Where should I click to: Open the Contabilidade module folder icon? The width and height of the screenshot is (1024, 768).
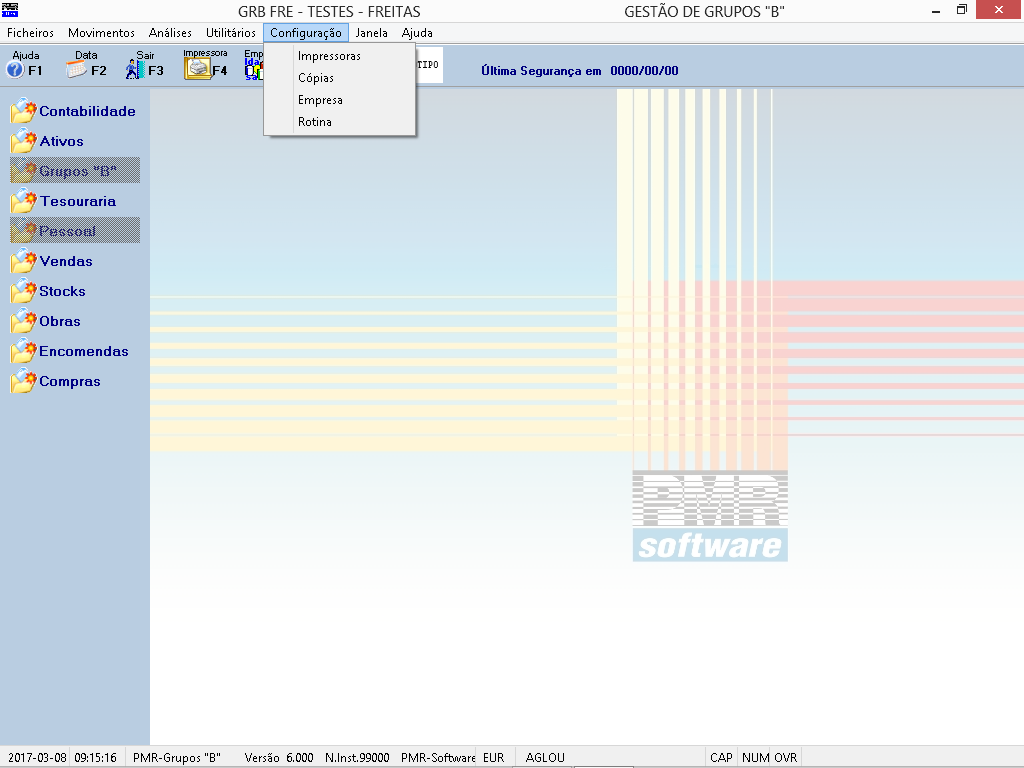pos(24,111)
